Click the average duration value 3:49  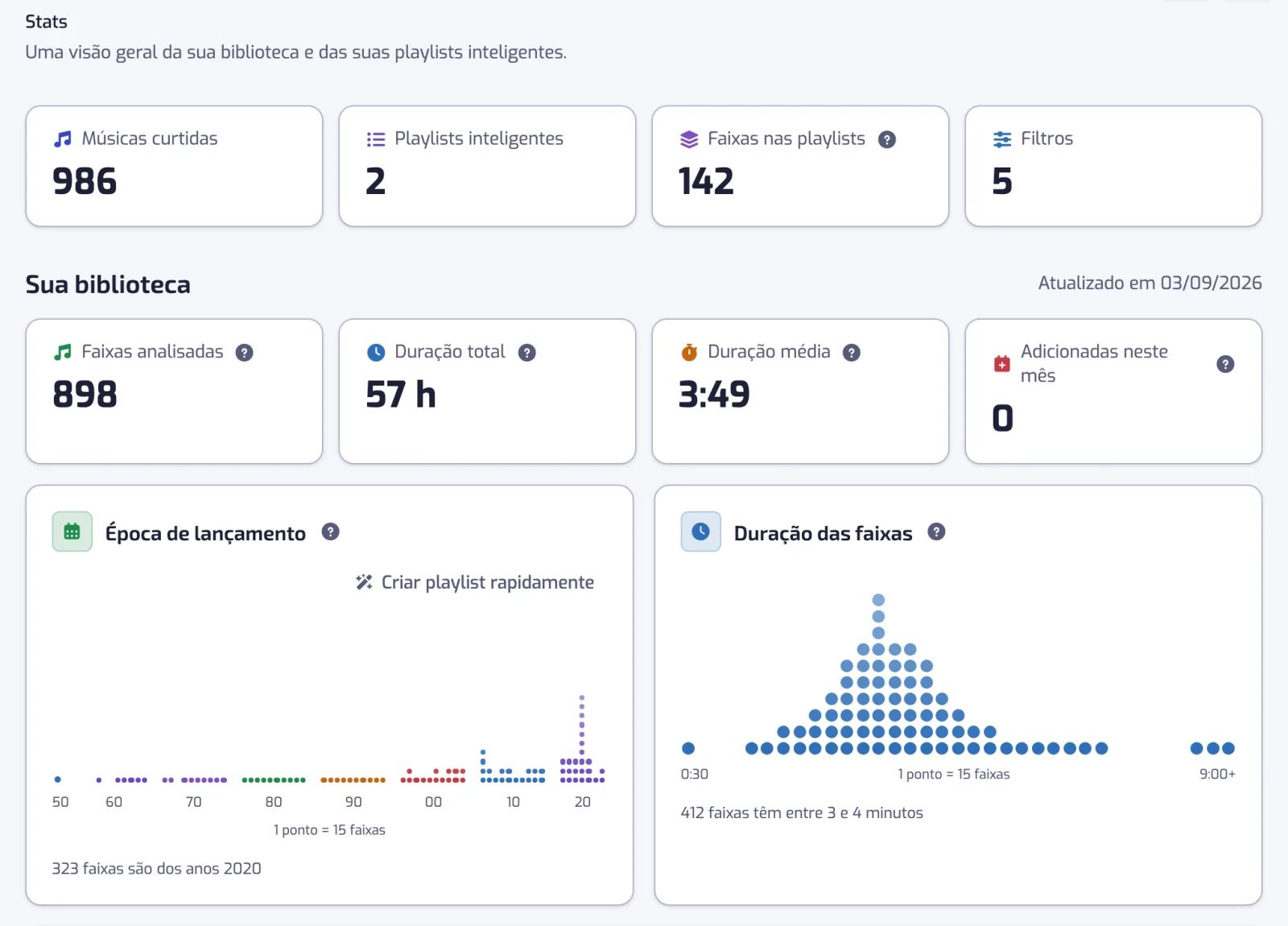pyautogui.click(x=714, y=395)
